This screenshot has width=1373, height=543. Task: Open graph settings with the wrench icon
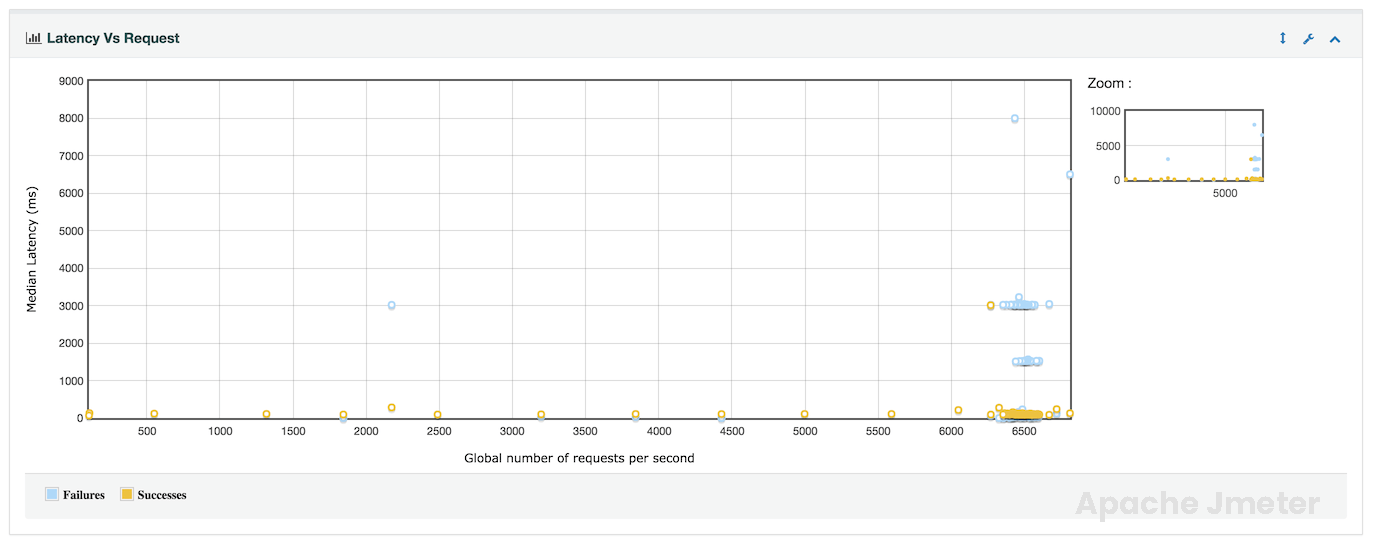[x=1308, y=38]
